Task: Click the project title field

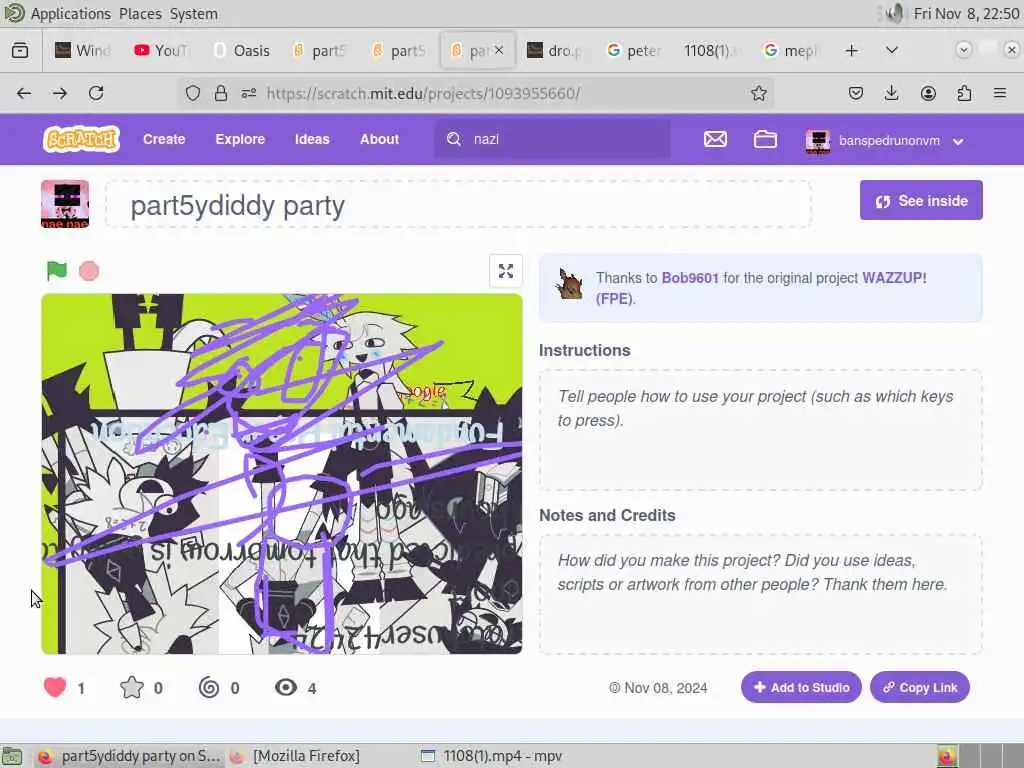Action: click(x=458, y=205)
